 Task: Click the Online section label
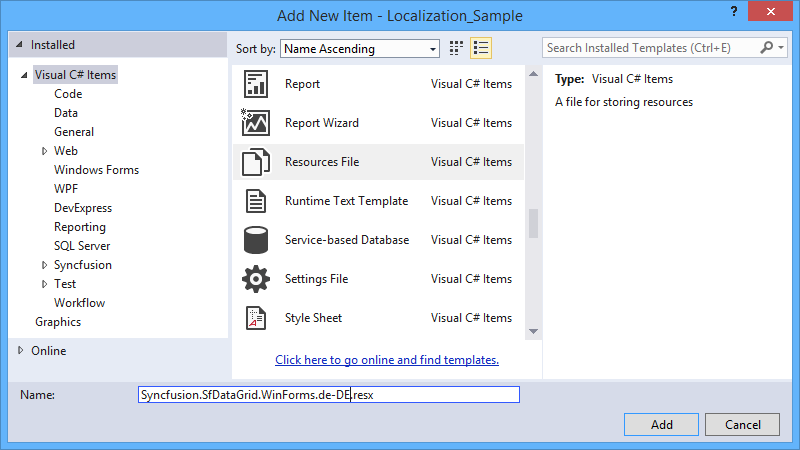[x=48, y=351]
